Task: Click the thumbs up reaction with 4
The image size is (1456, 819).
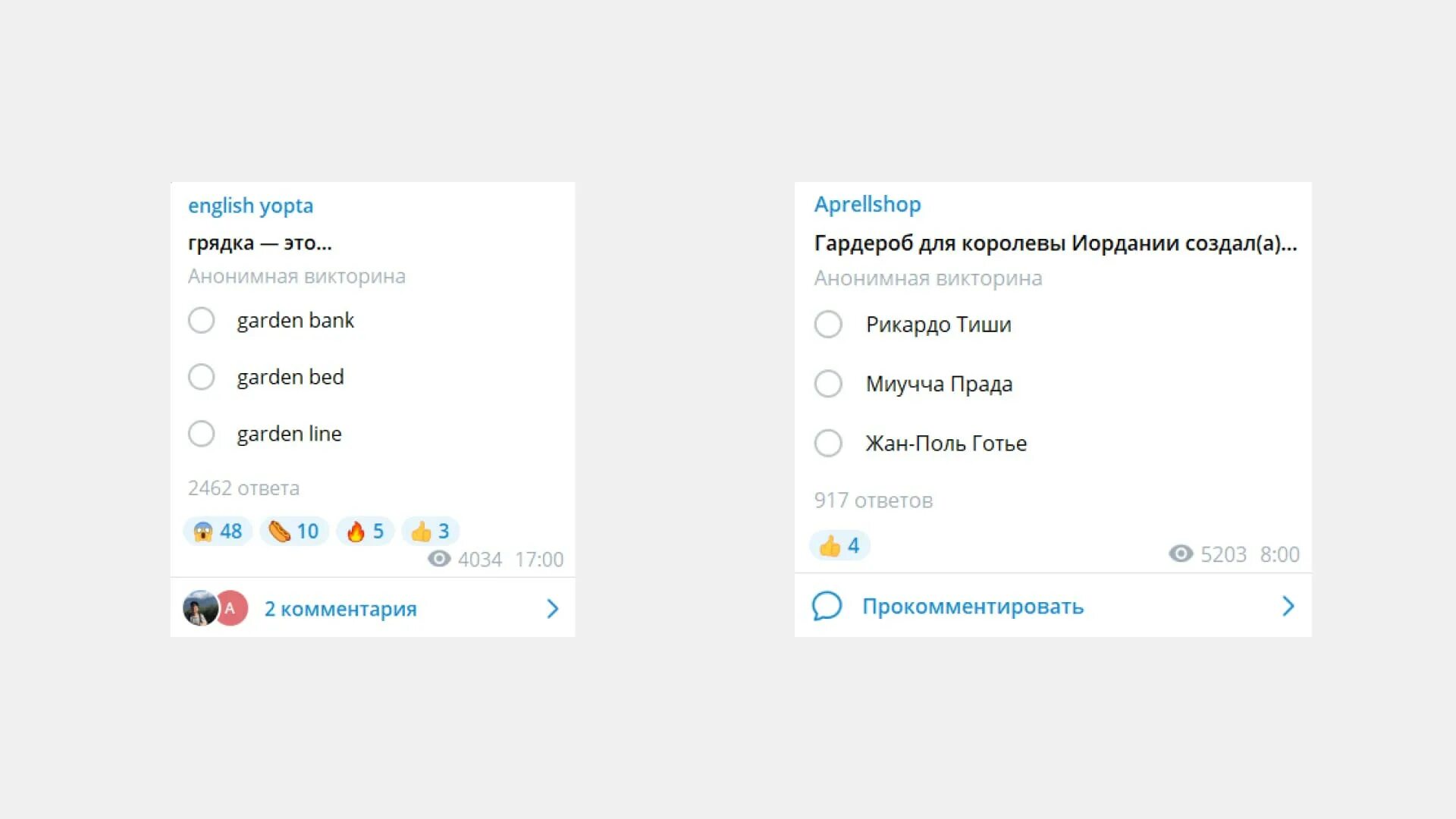Action: [839, 545]
